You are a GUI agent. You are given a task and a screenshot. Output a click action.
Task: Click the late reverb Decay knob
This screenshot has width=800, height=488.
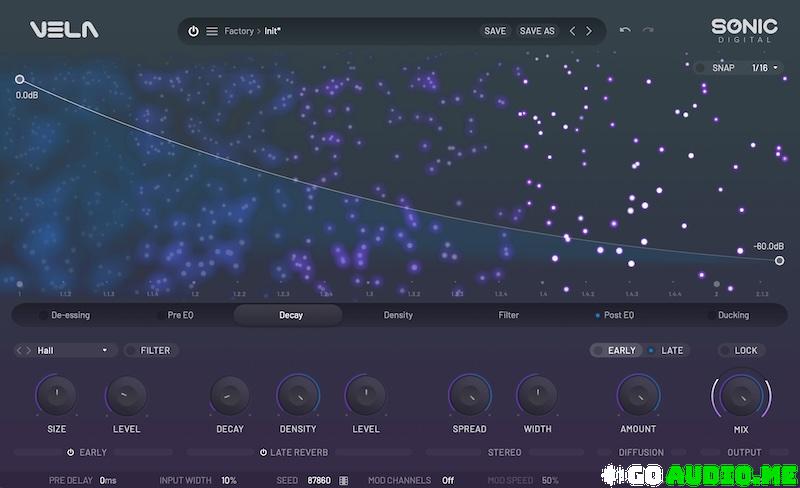[230, 395]
